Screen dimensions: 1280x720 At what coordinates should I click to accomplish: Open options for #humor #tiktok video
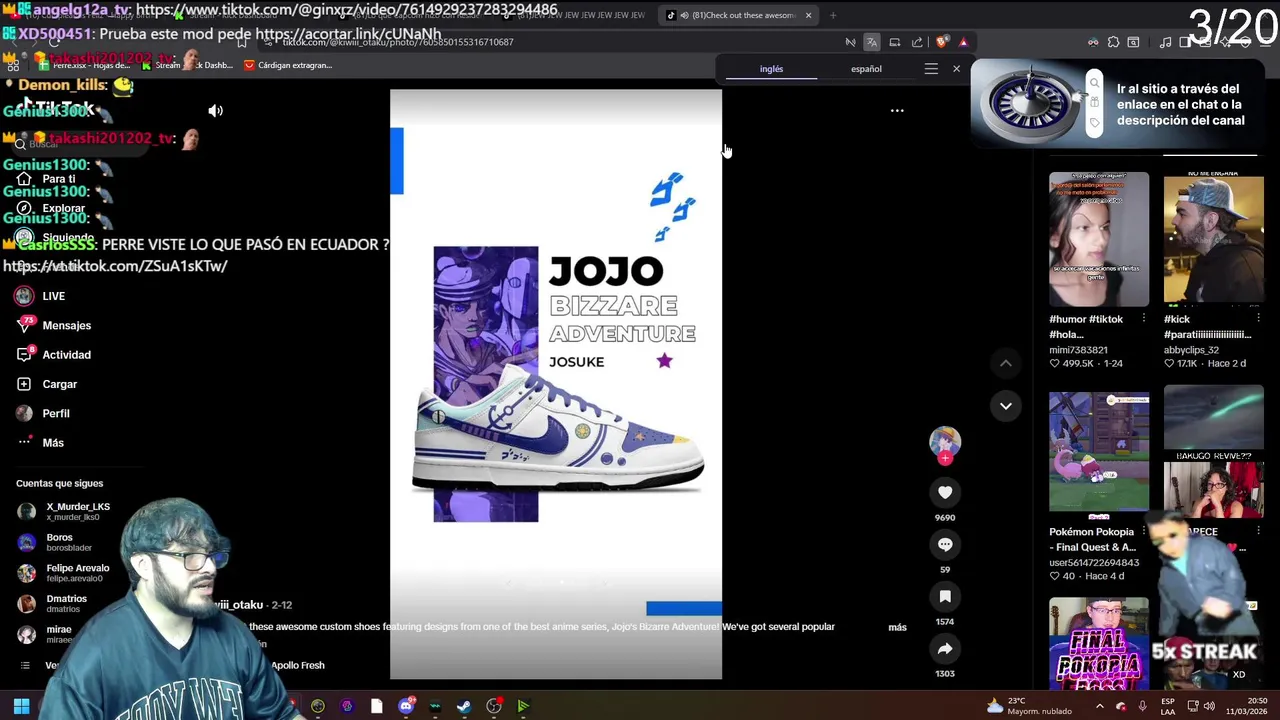1144,319
